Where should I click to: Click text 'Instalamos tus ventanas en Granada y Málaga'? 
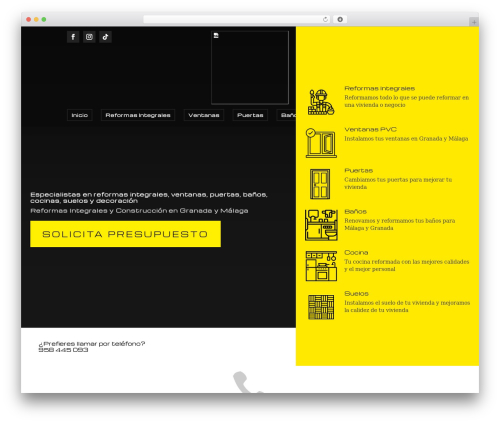[406, 138]
